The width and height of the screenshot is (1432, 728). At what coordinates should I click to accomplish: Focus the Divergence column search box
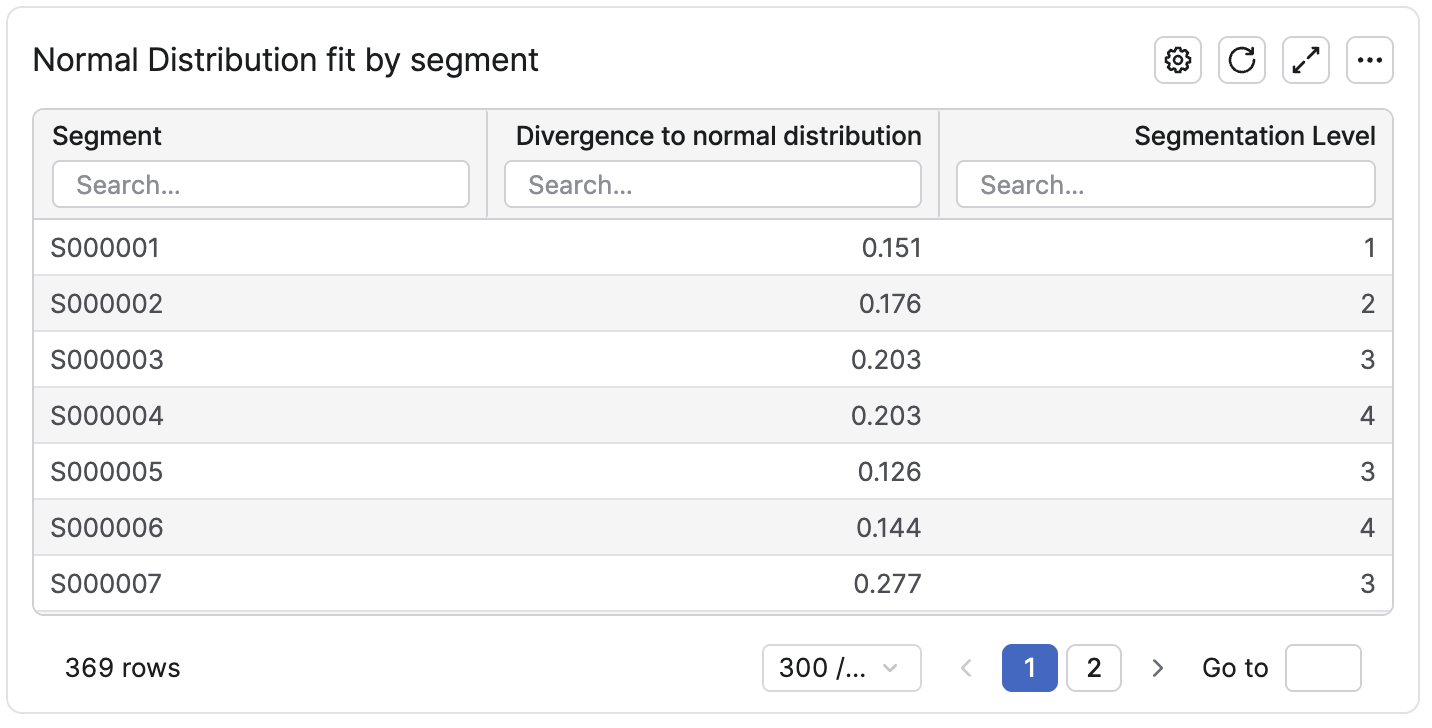(x=712, y=185)
